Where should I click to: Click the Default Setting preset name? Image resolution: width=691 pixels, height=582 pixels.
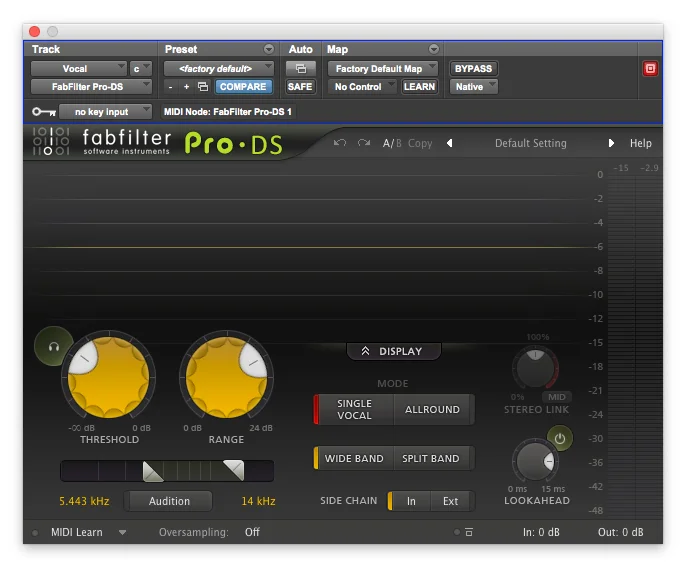(x=531, y=143)
